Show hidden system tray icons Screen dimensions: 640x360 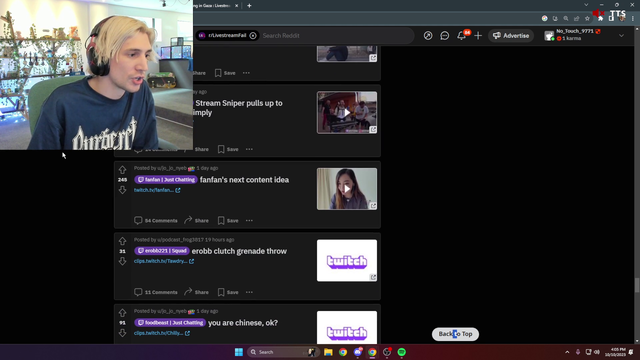pos(567,352)
